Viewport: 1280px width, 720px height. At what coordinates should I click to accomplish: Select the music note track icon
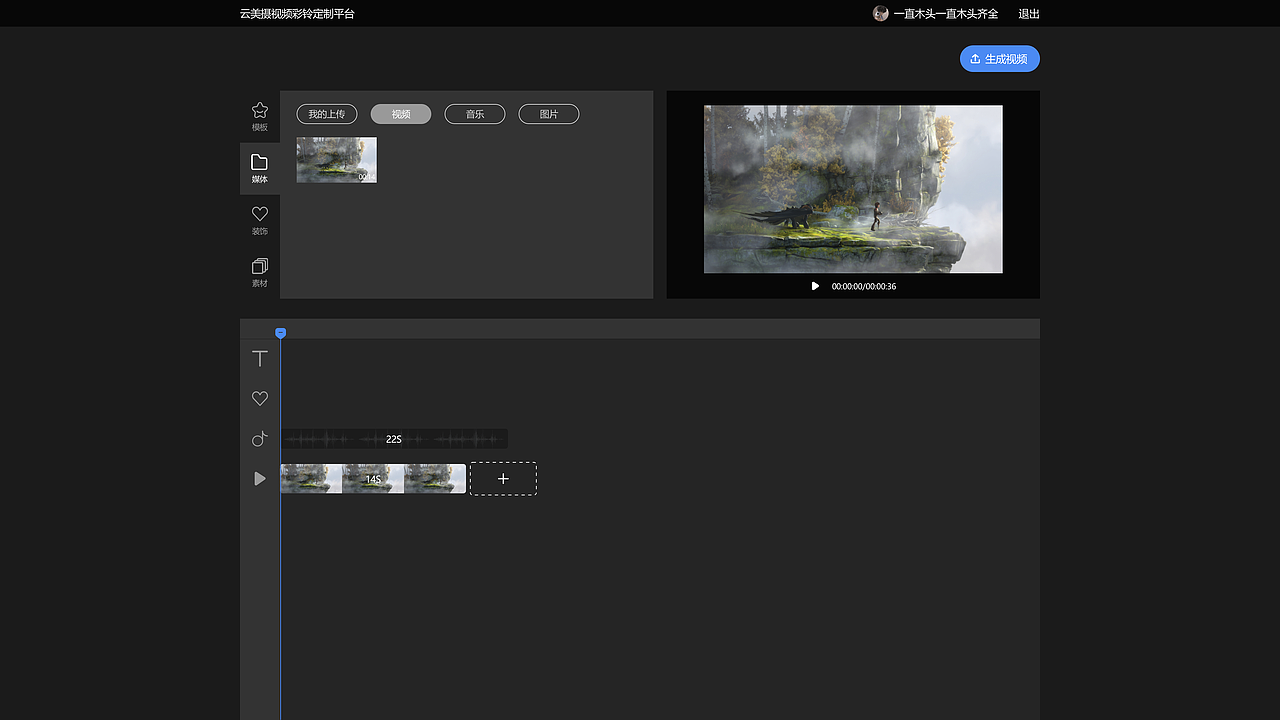[x=260, y=438]
